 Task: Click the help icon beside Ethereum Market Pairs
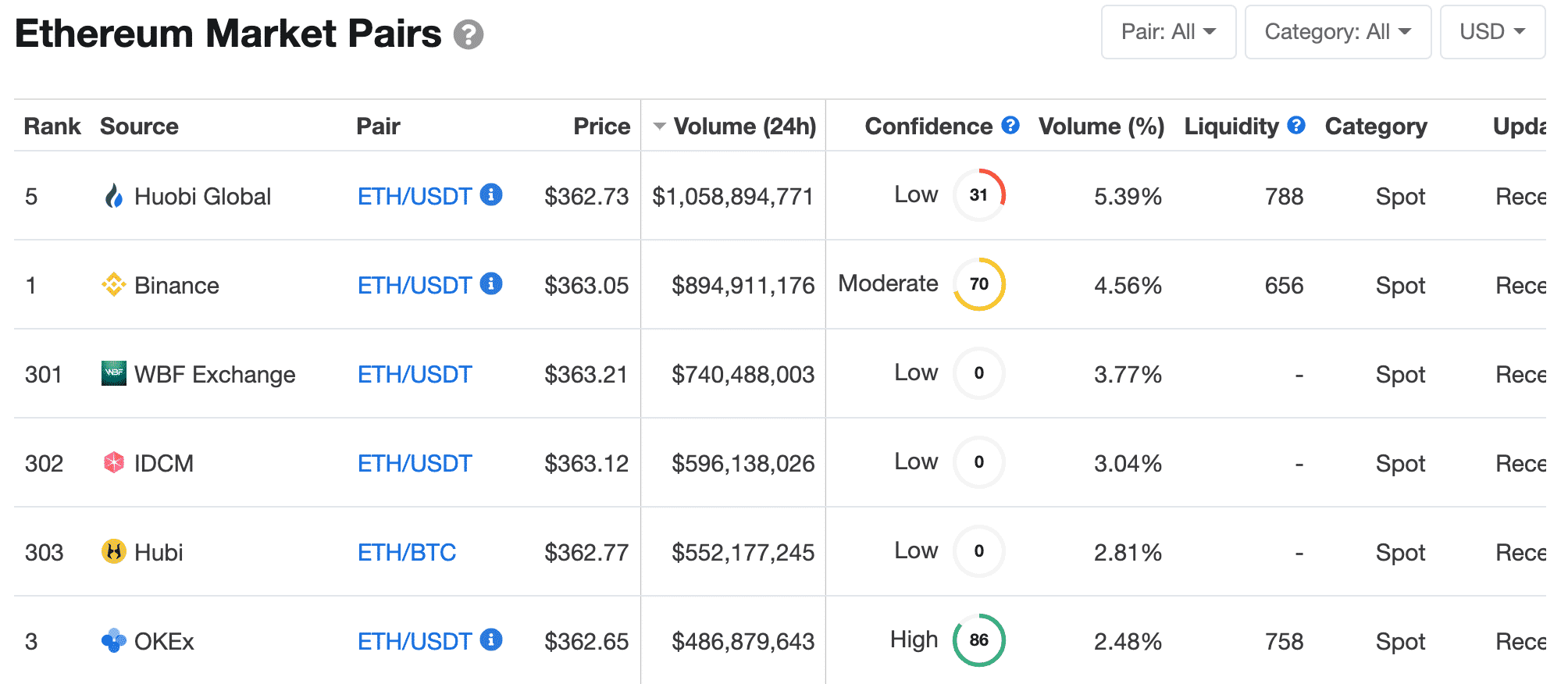click(x=469, y=35)
